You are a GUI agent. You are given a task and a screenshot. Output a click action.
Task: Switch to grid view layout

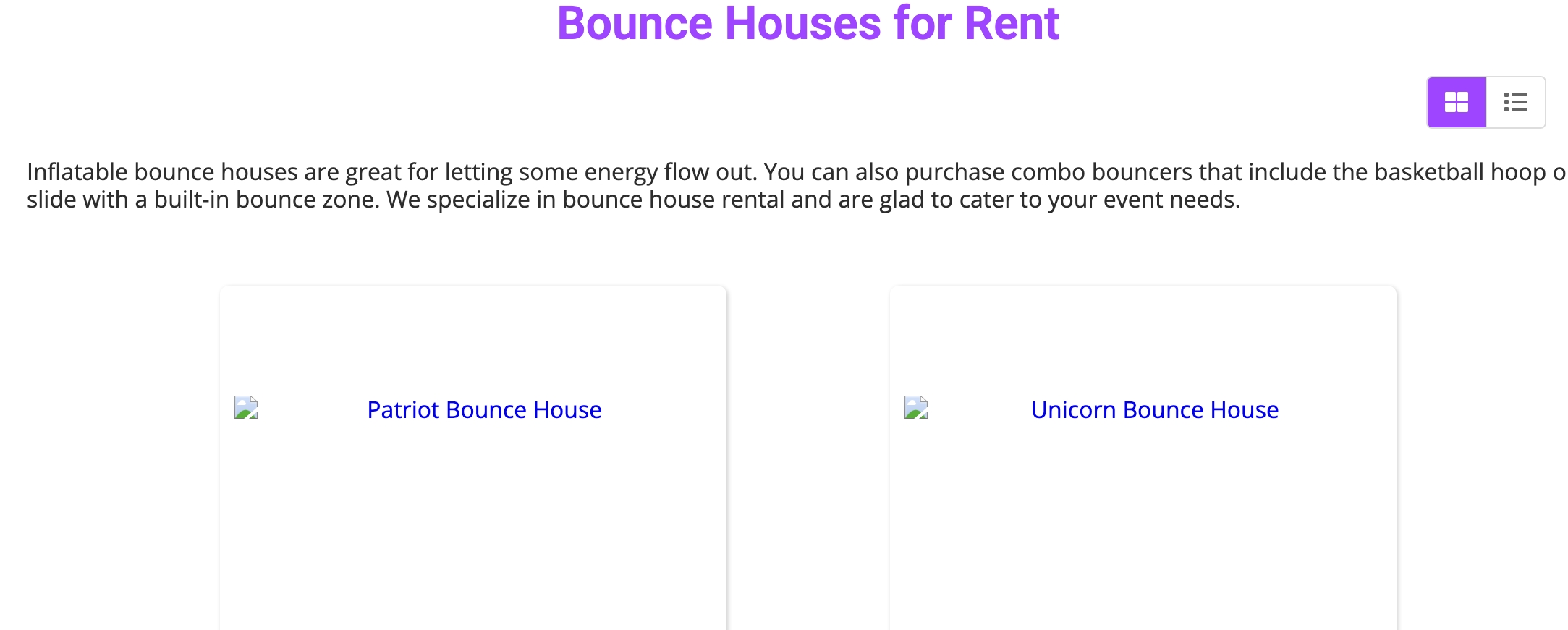coord(1456,102)
